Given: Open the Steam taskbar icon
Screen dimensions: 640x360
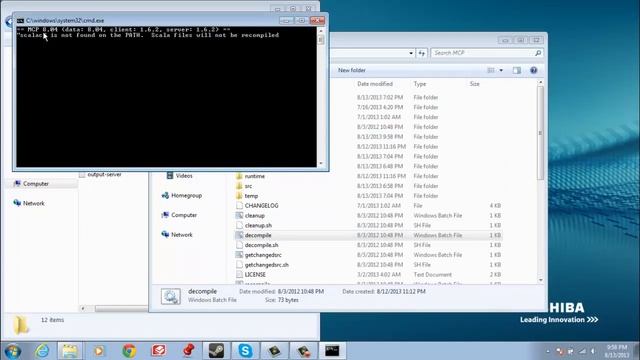Looking at the screenshot, I should (x=216, y=351).
